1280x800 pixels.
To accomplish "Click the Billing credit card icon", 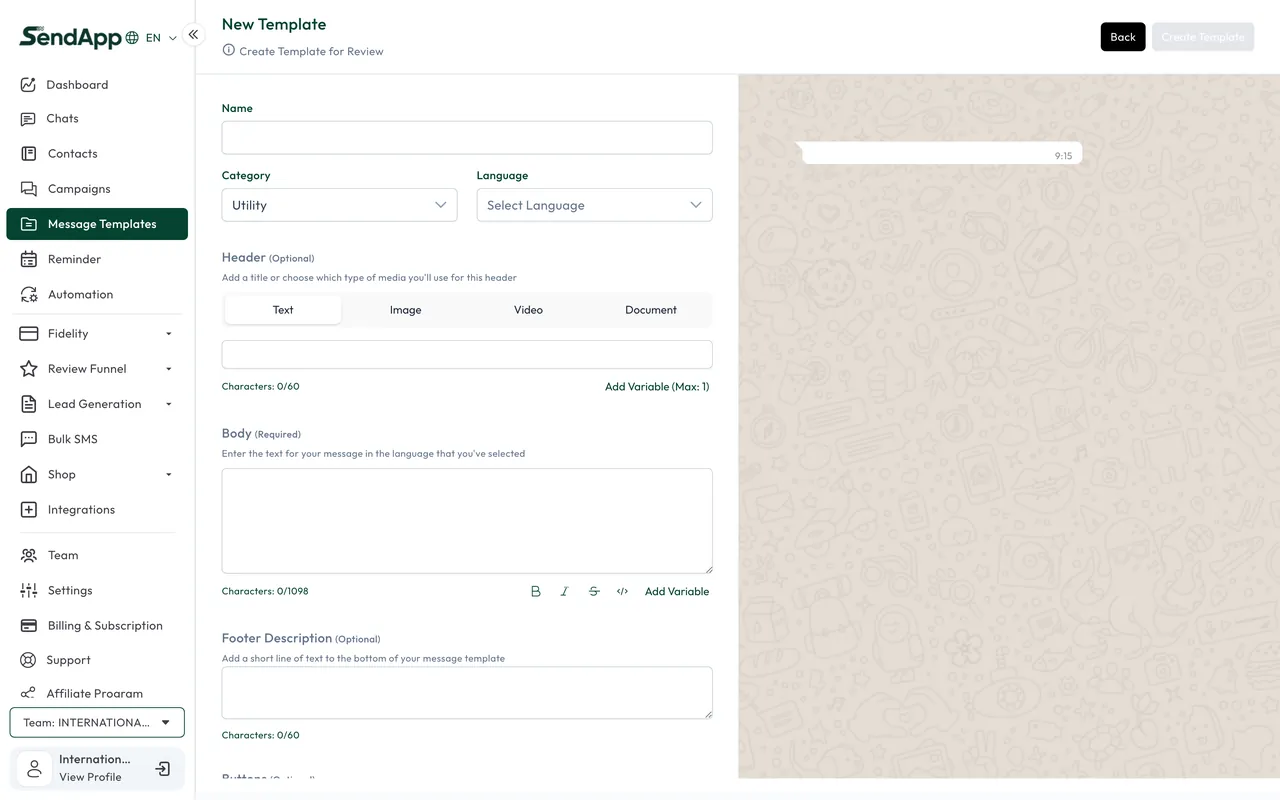I will (28, 626).
